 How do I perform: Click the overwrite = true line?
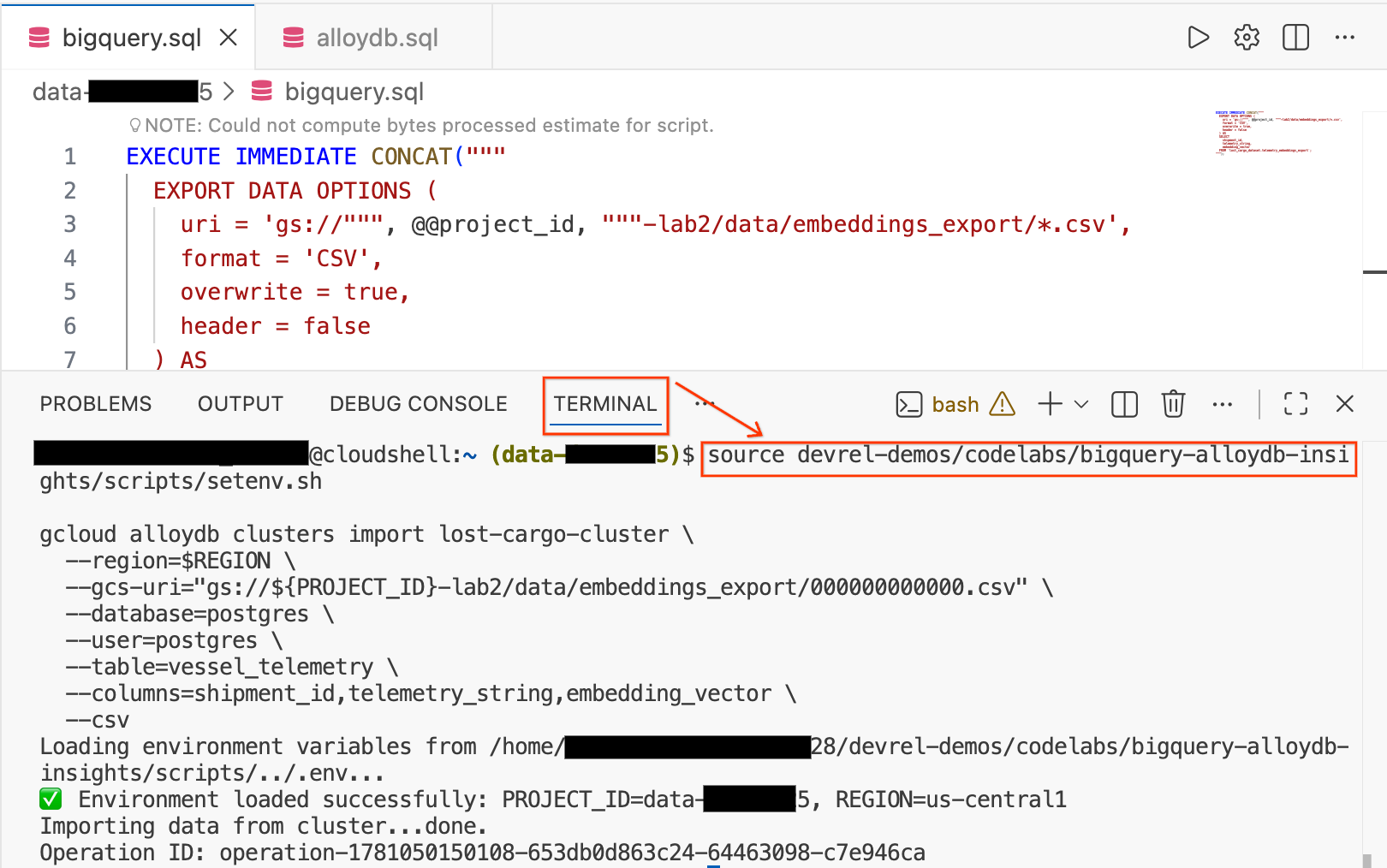click(295, 292)
